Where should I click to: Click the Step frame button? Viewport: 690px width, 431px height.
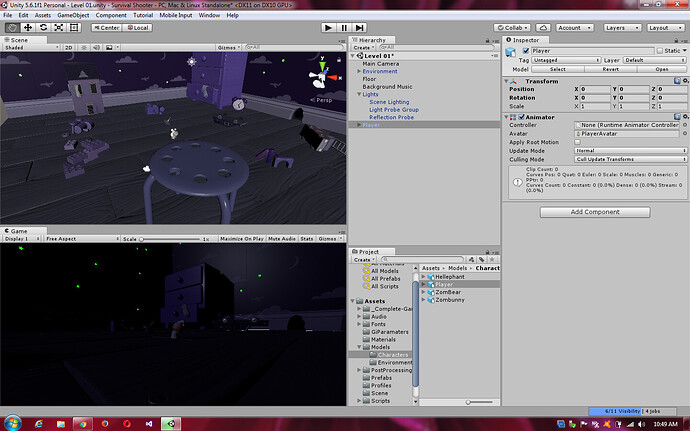360,28
